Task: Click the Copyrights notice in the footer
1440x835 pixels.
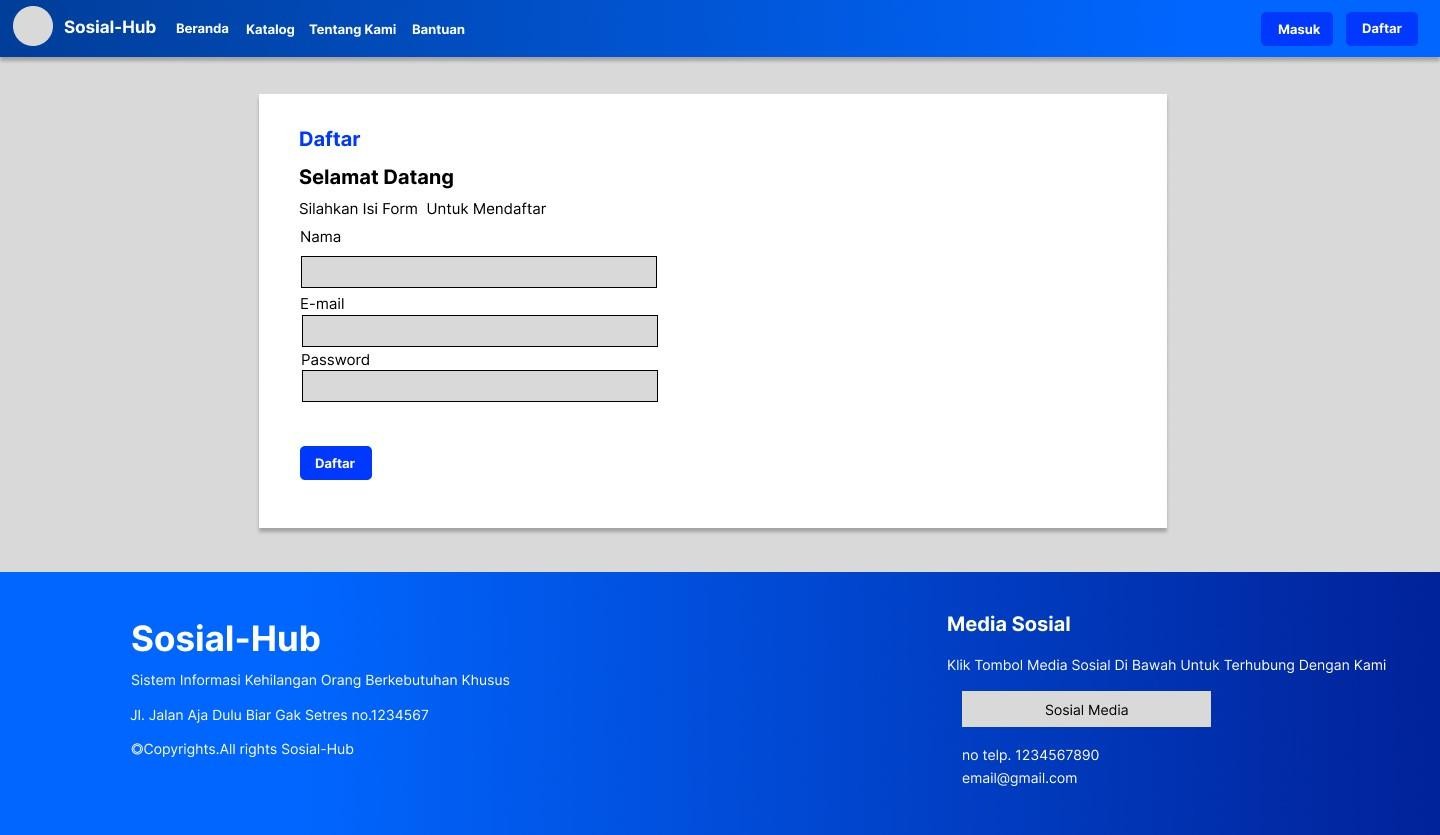Action: click(x=242, y=749)
